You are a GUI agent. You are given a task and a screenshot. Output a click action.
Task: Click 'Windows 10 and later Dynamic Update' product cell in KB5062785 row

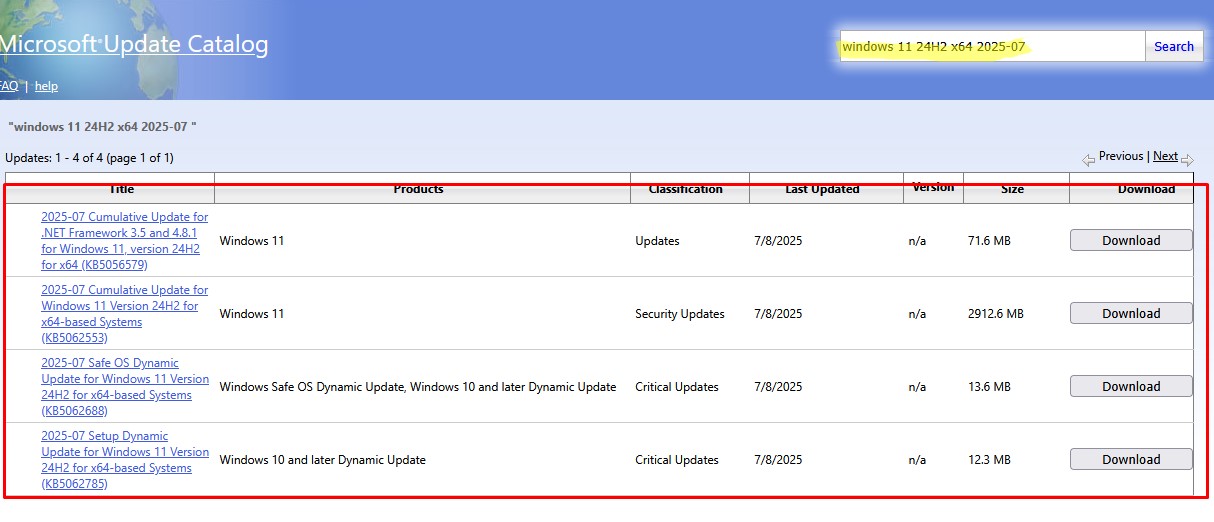[322, 460]
